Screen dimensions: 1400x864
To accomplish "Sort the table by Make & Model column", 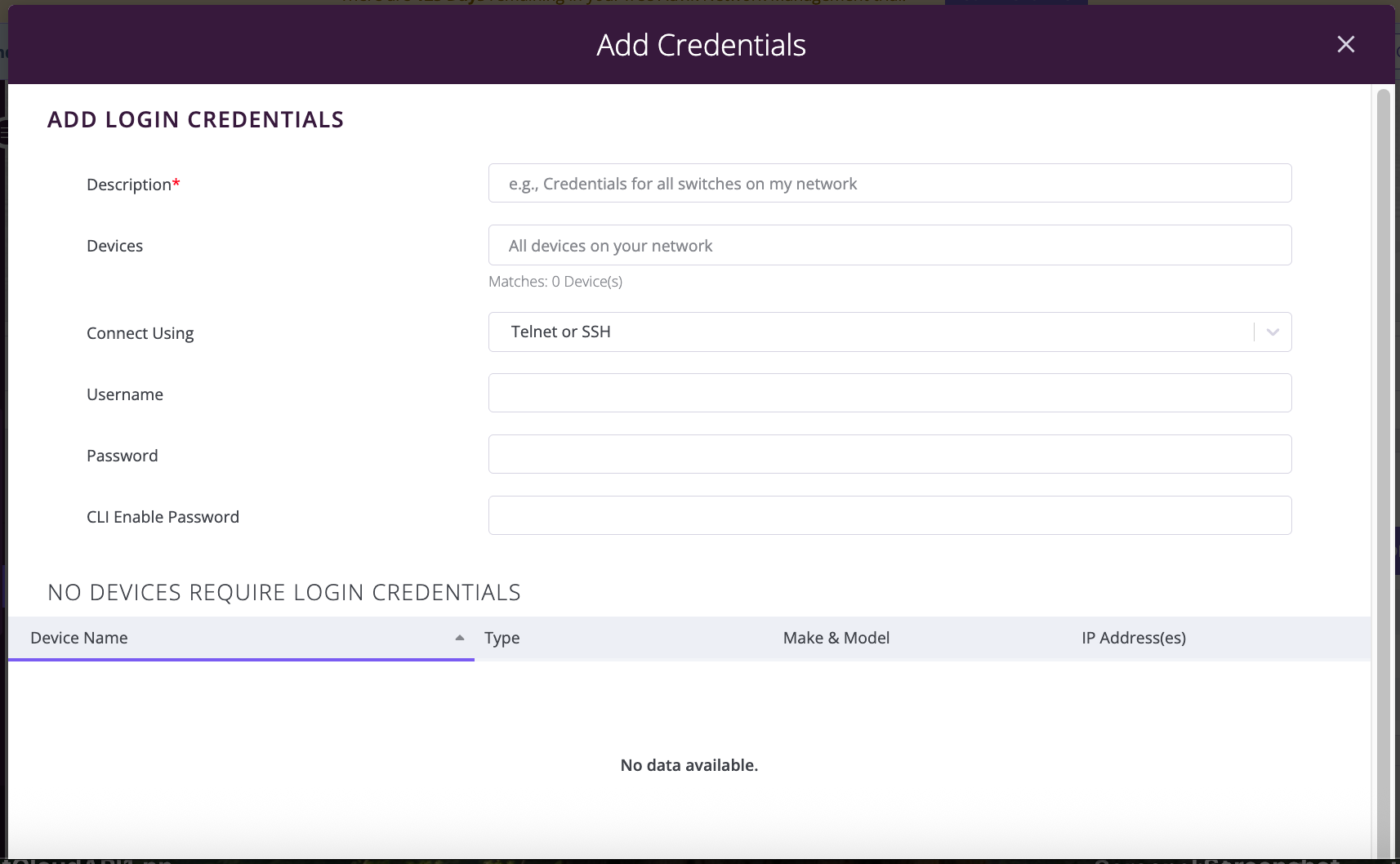I will (x=836, y=638).
